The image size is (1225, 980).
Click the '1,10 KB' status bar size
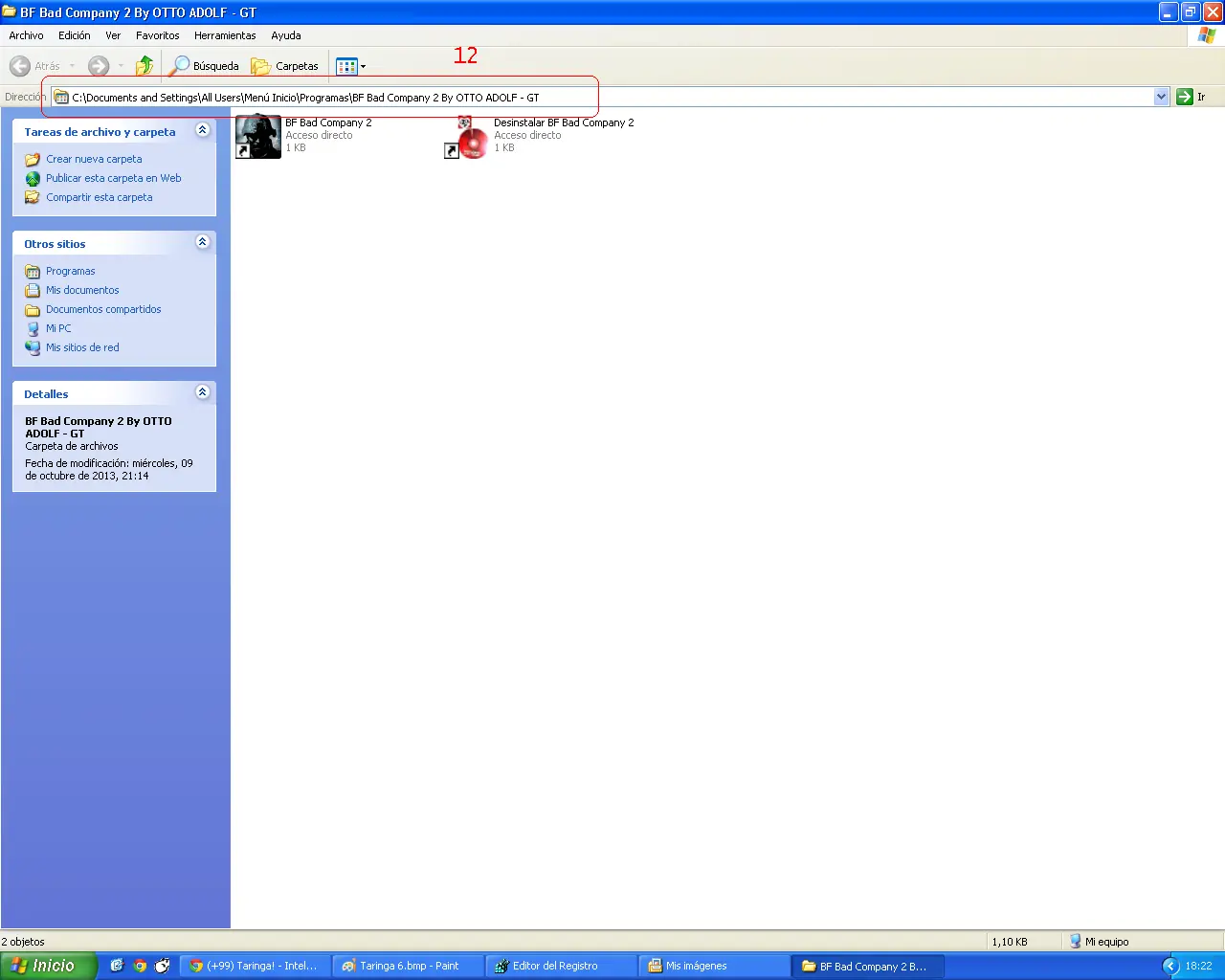coord(1010,942)
